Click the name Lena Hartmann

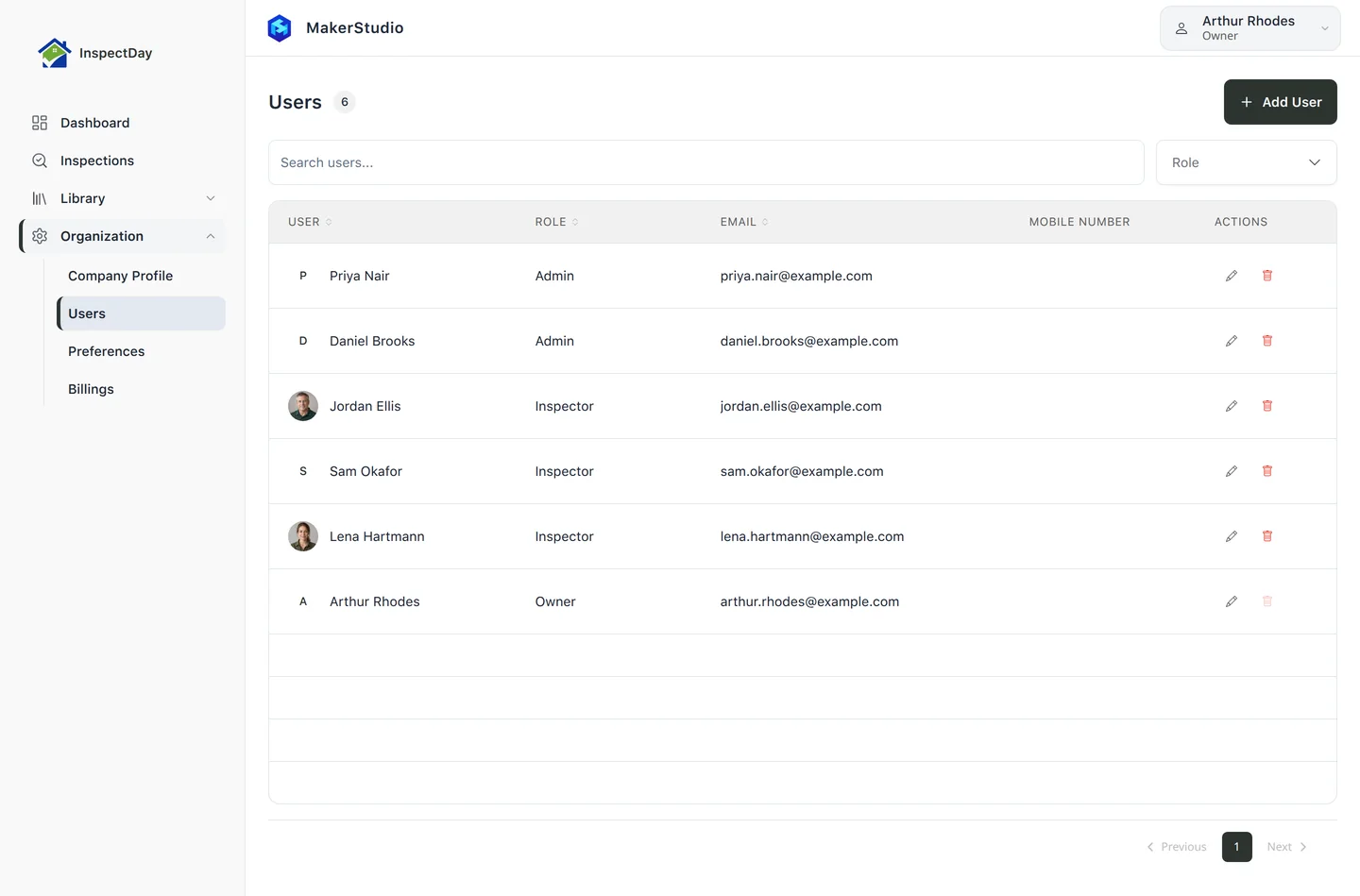coord(377,536)
